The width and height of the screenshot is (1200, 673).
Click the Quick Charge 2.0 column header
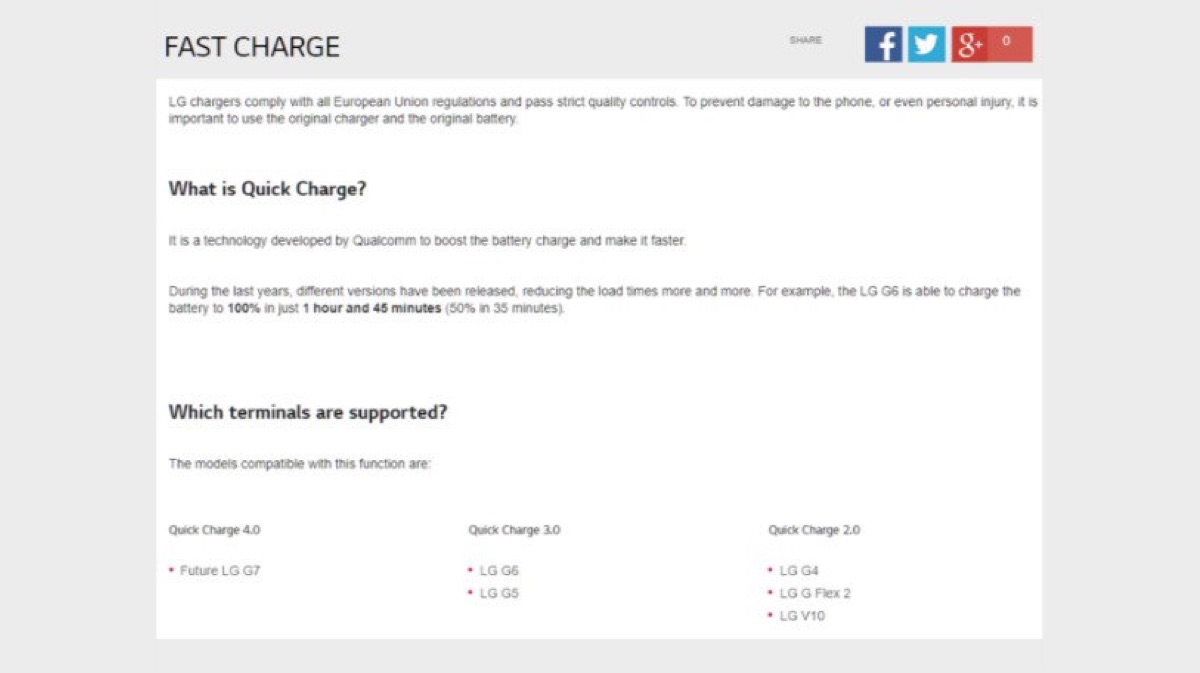click(x=814, y=530)
